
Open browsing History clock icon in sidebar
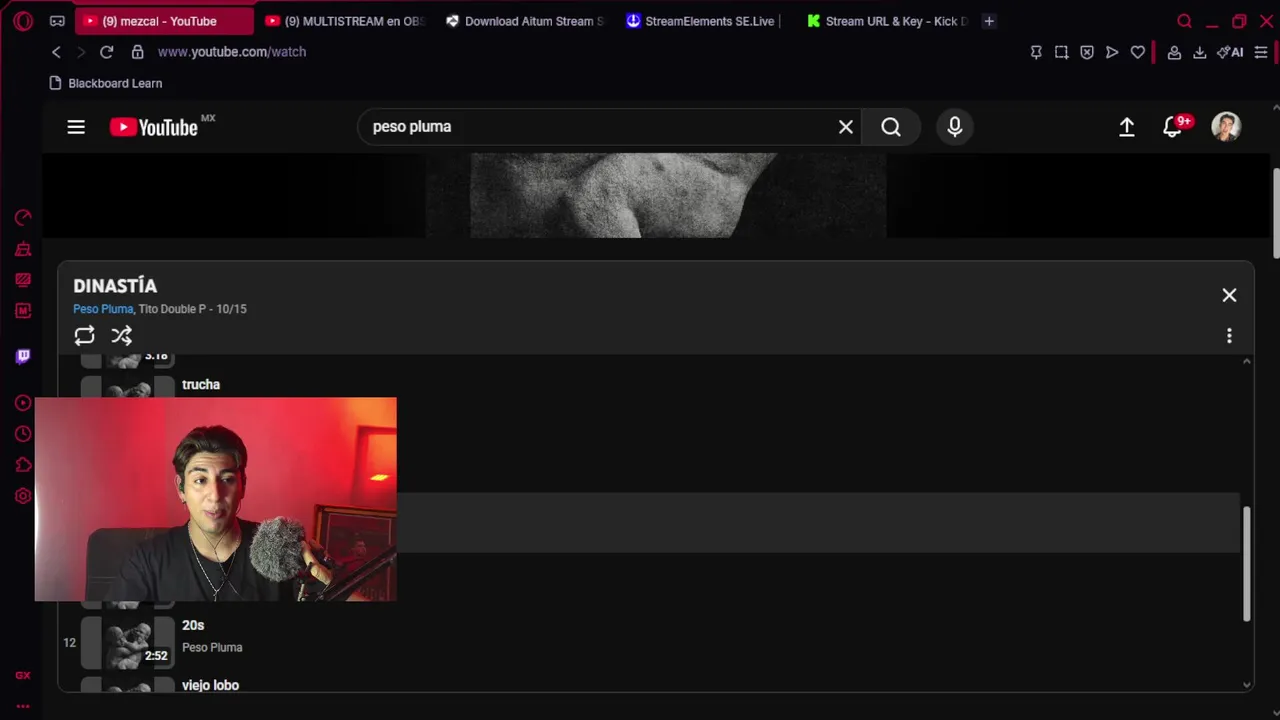click(23, 434)
